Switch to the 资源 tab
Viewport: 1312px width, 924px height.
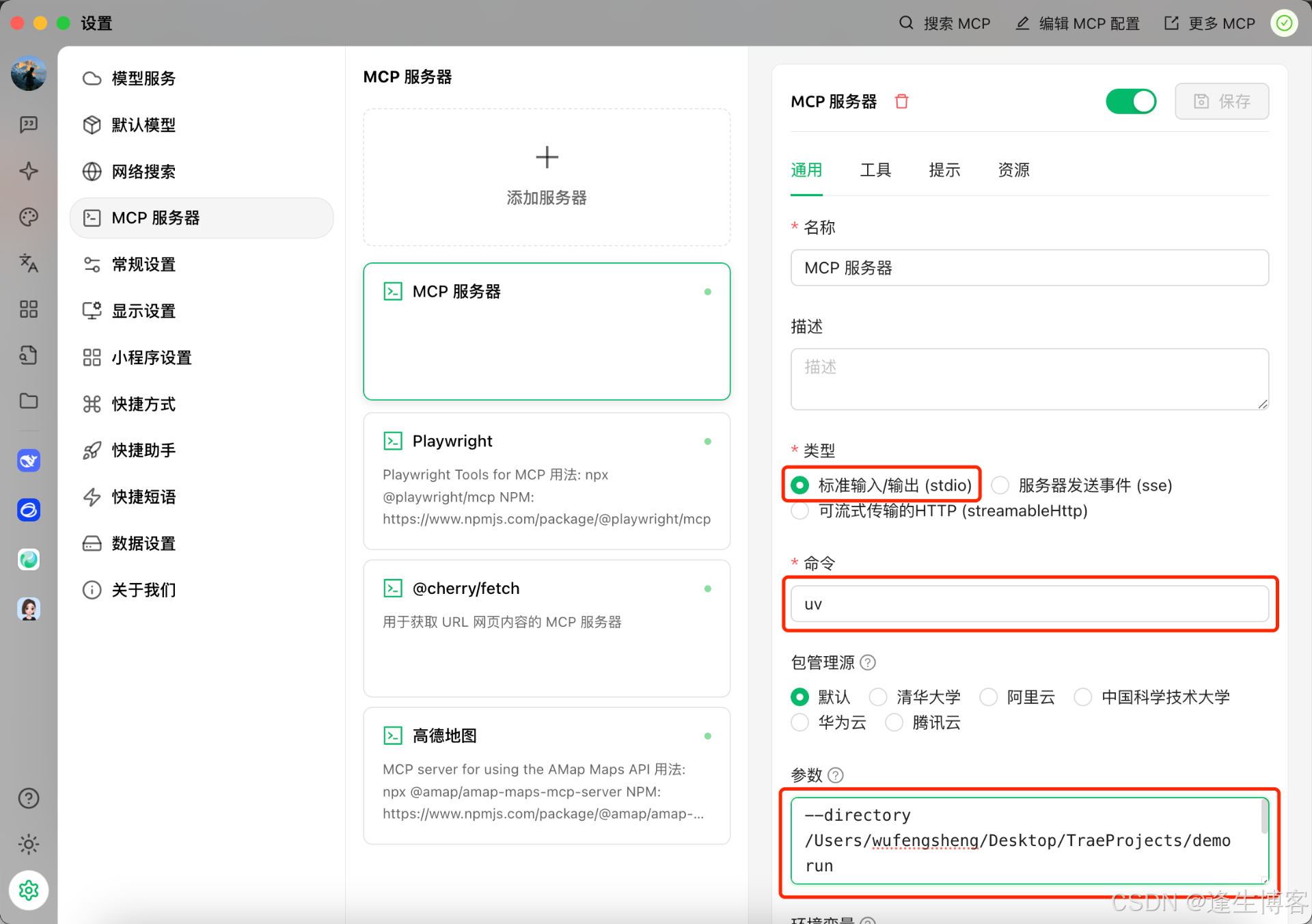pyautogui.click(x=1013, y=170)
